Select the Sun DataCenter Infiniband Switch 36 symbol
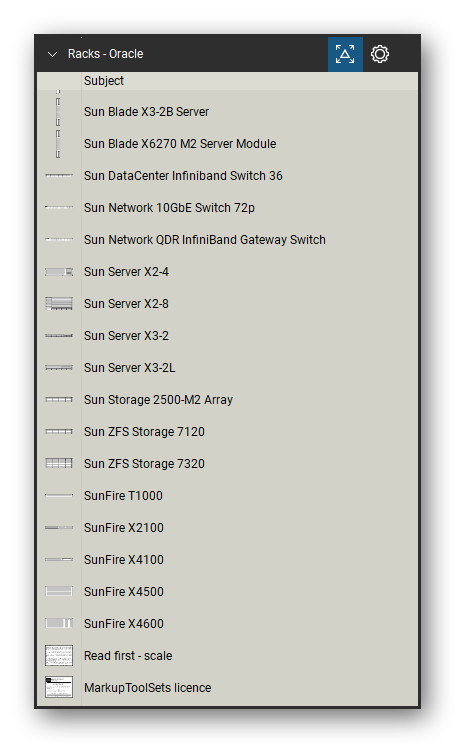The image size is (455, 743). (x=59, y=176)
